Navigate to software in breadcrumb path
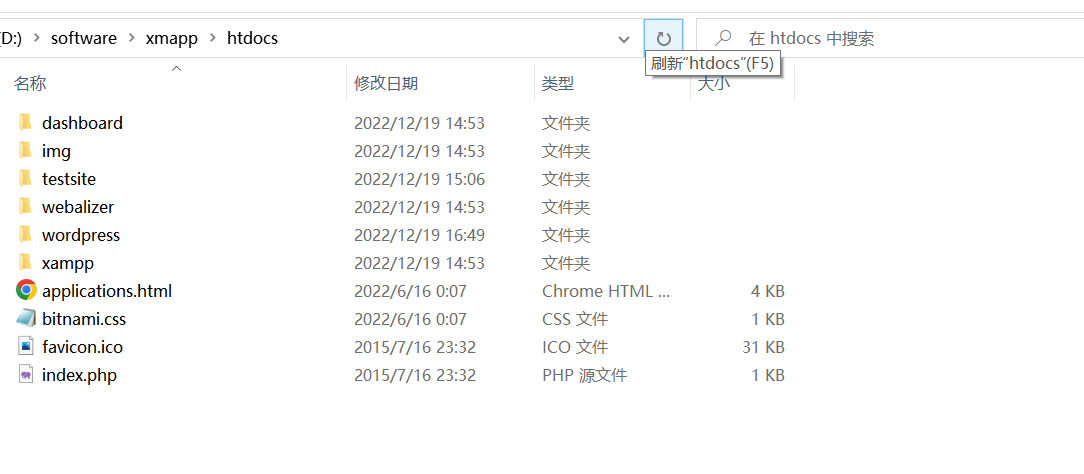 click(x=84, y=39)
